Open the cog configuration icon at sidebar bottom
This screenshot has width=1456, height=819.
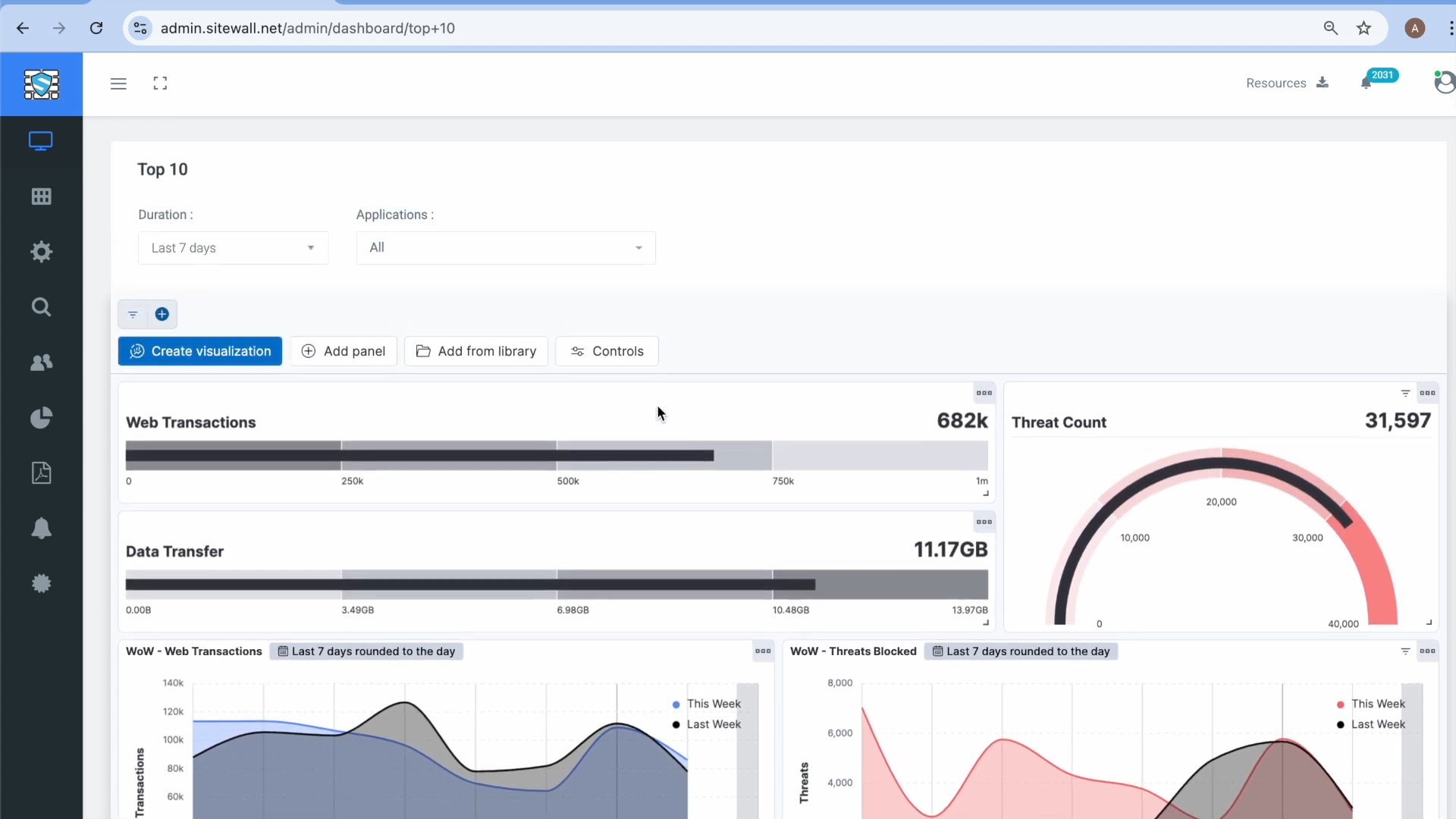41,583
